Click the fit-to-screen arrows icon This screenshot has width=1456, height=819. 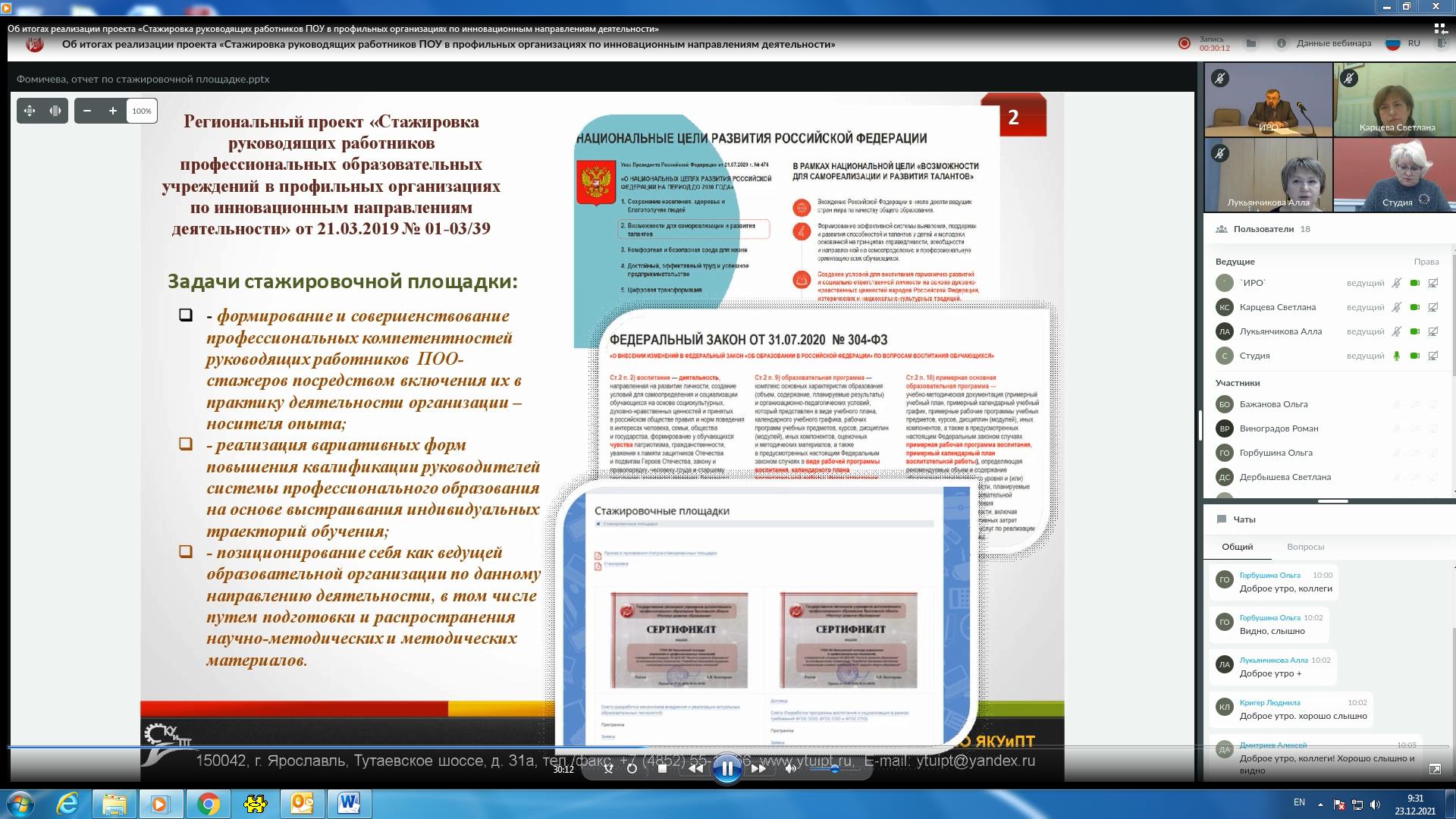30,111
